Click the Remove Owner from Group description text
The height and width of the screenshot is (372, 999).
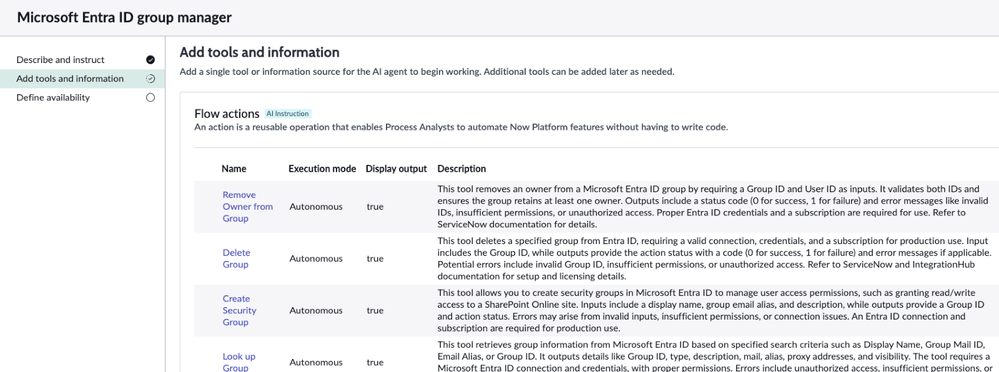point(714,206)
